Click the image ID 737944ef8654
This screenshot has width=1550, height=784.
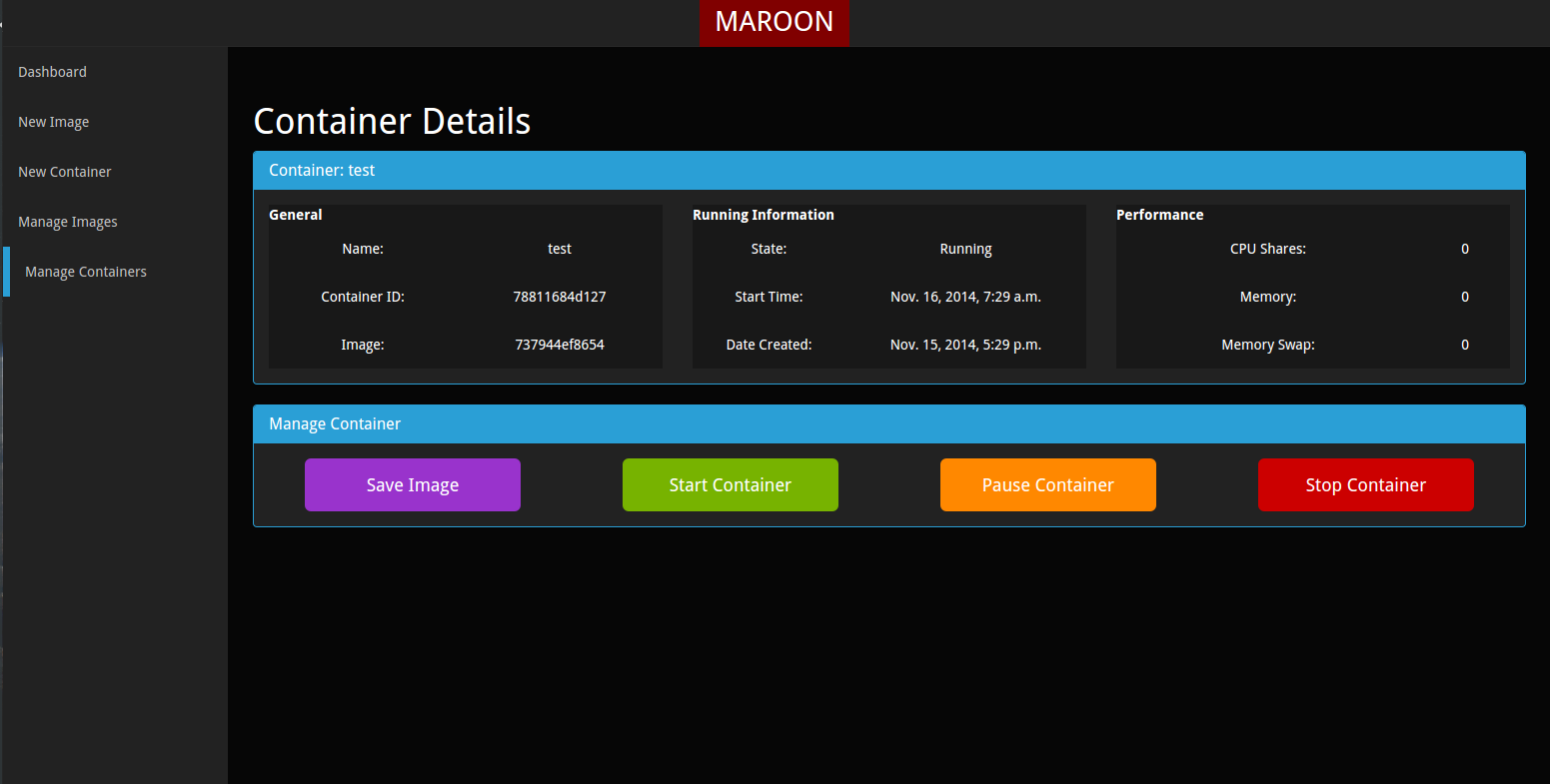(x=559, y=344)
